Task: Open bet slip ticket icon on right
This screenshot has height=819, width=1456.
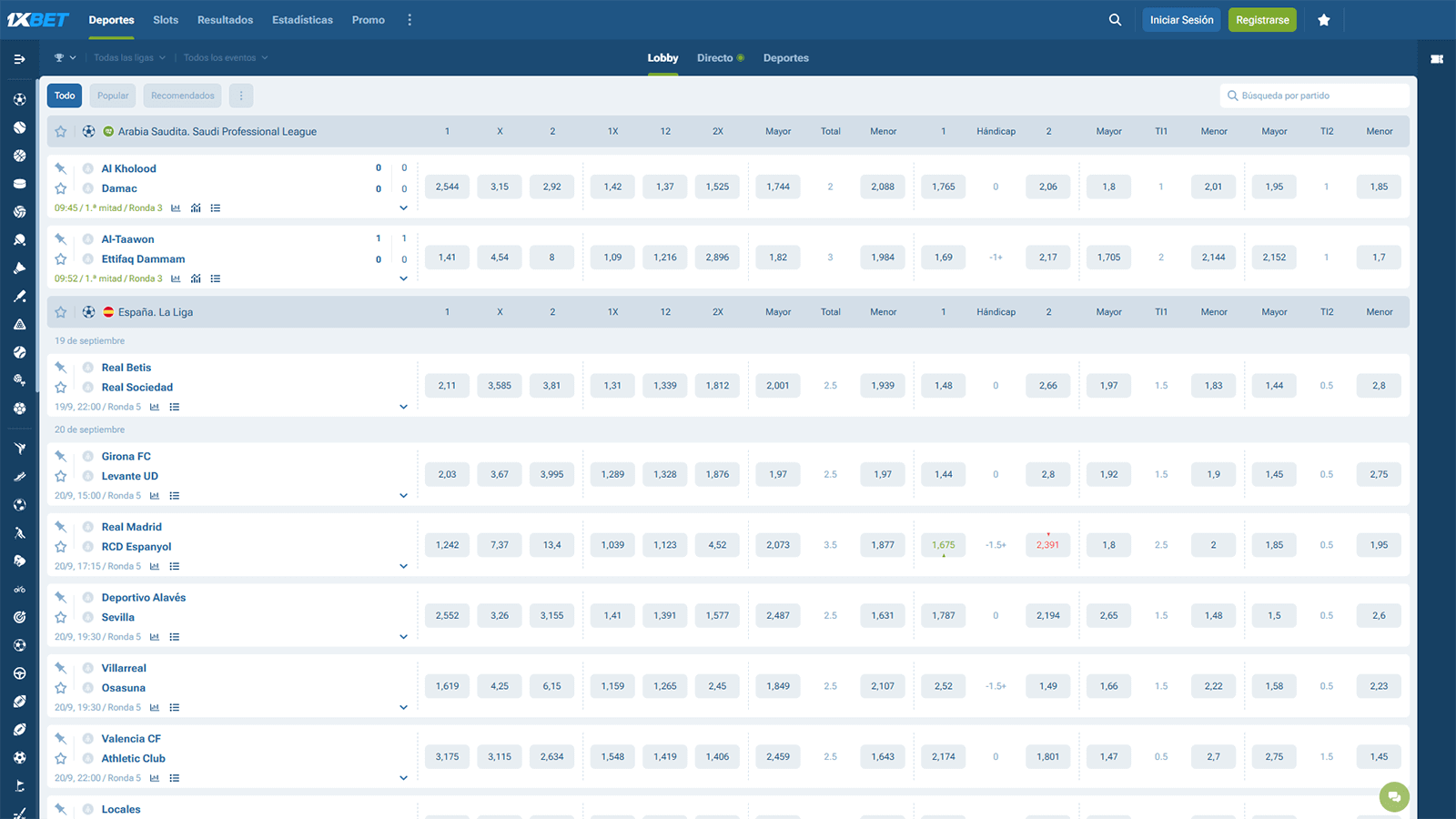Action: coord(1437,59)
